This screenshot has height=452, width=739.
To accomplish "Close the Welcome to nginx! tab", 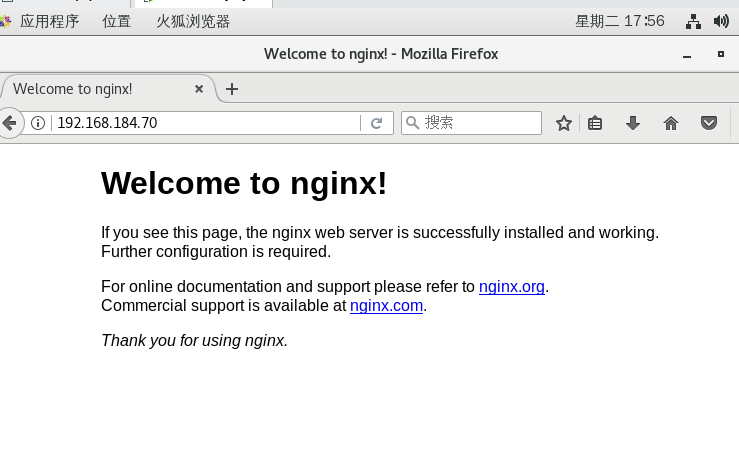I will (x=199, y=89).
